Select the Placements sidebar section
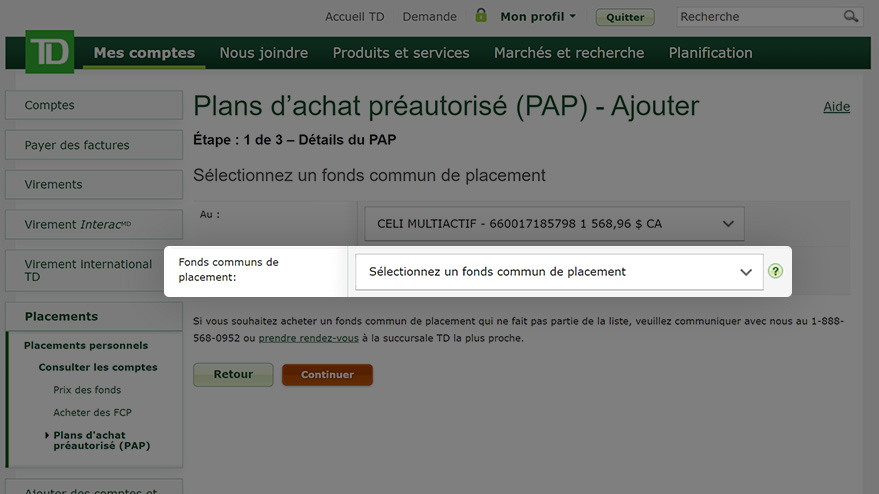 point(94,316)
